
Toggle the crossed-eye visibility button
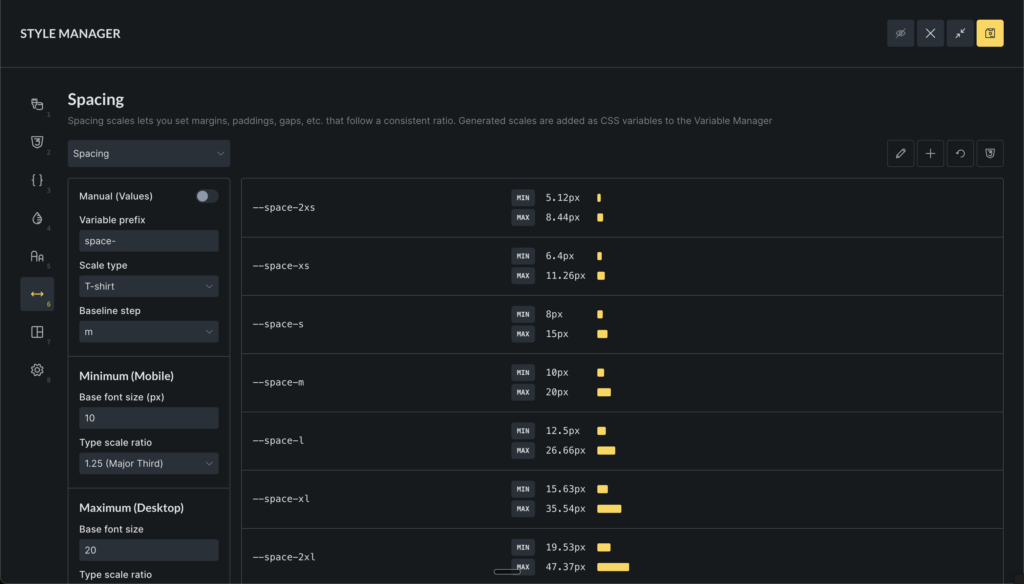click(x=900, y=33)
